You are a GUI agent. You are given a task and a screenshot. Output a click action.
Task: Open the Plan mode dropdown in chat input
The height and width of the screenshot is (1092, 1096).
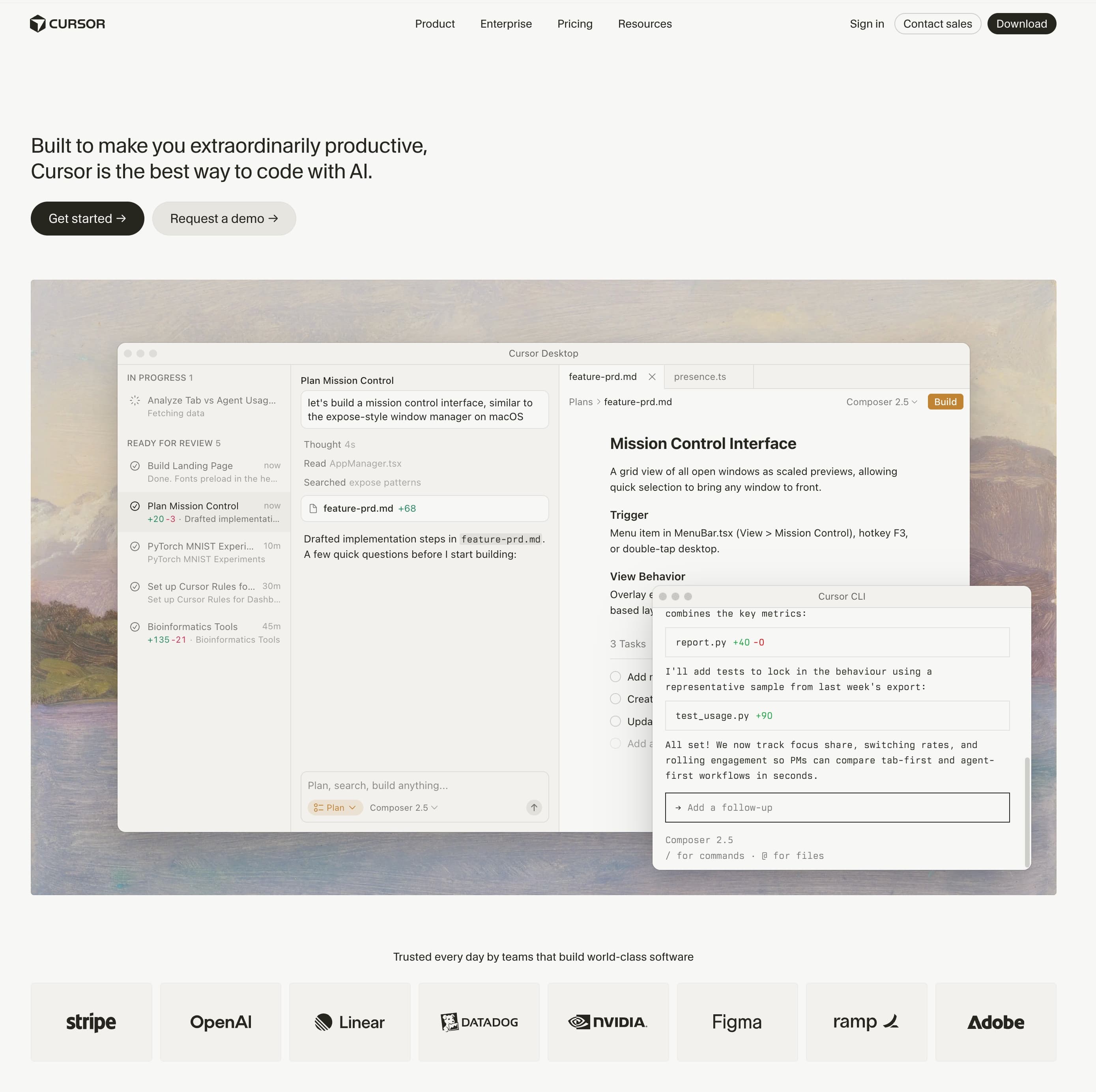pos(335,807)
